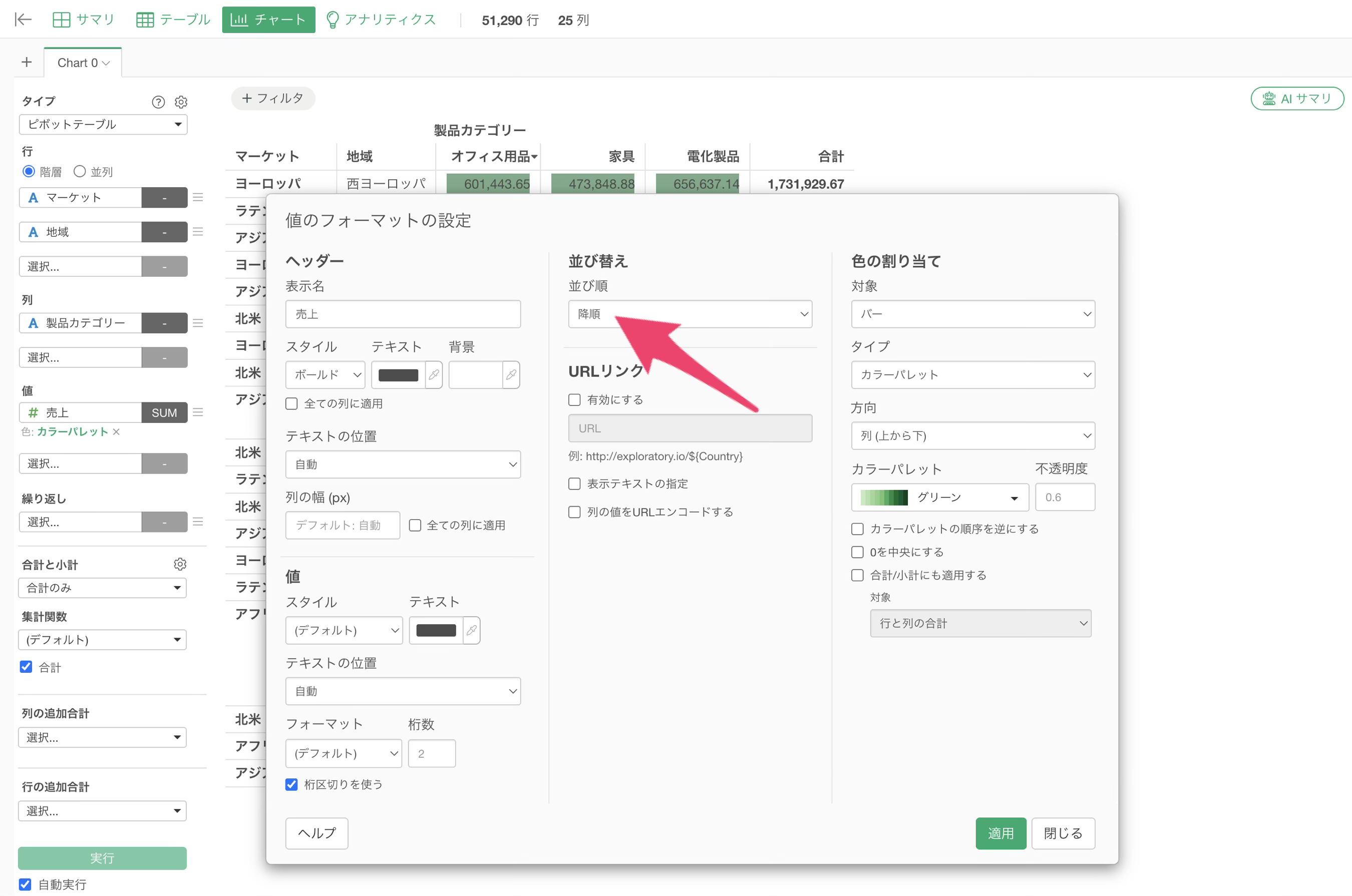Click the SUM aggregation button for 売上
The width and height of the screenshot is (1352, 896).
tap(165, 412)
